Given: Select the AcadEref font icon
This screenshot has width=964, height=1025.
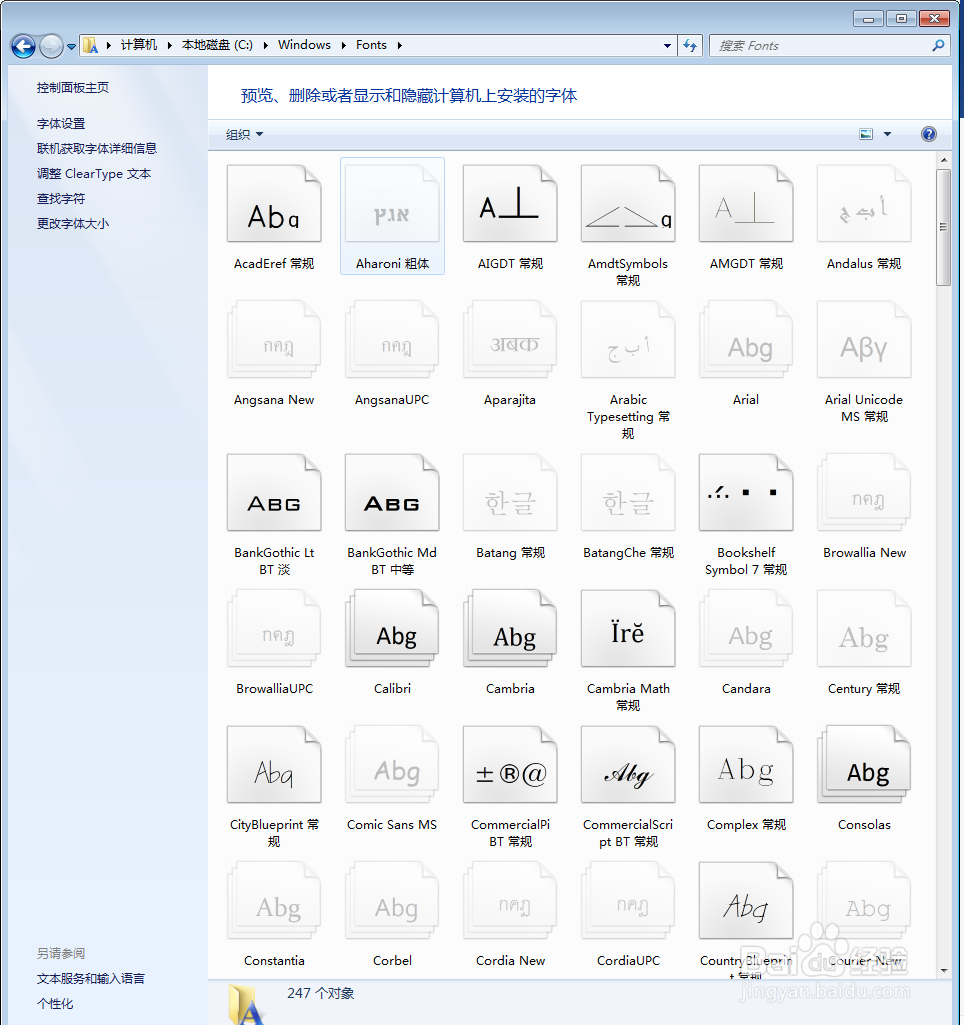Looking at the screenshot, I should pyautogui.click(x=274, y=204).
